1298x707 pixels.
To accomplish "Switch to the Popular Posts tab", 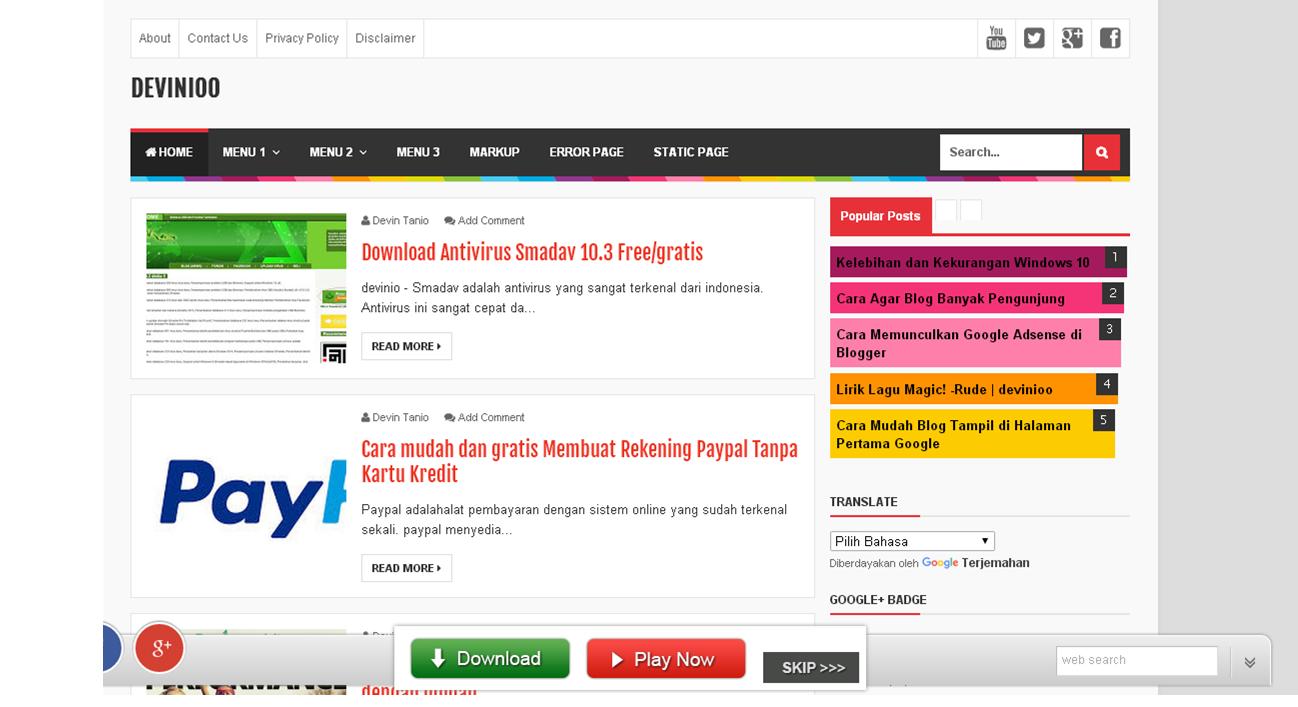I will click(880, 216).
